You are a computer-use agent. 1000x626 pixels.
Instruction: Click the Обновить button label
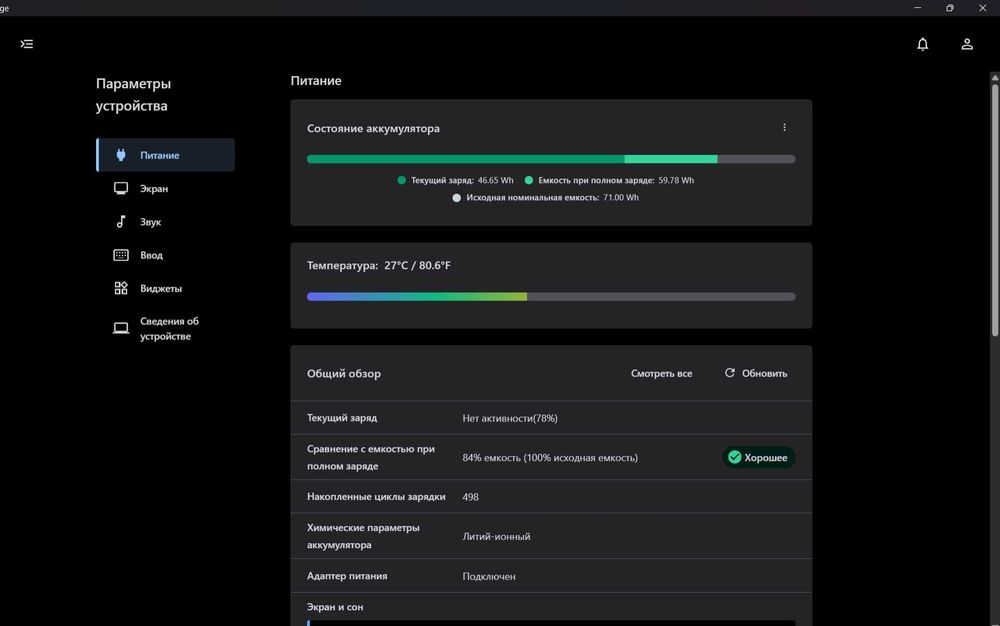[764, 373]
